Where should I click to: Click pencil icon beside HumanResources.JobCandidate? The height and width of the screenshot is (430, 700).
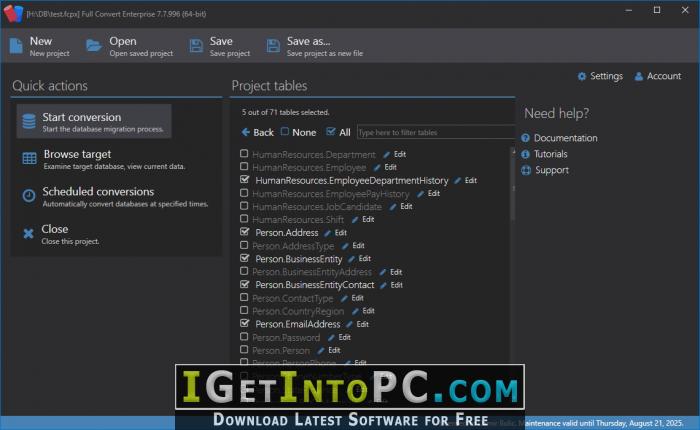[393, 207]
